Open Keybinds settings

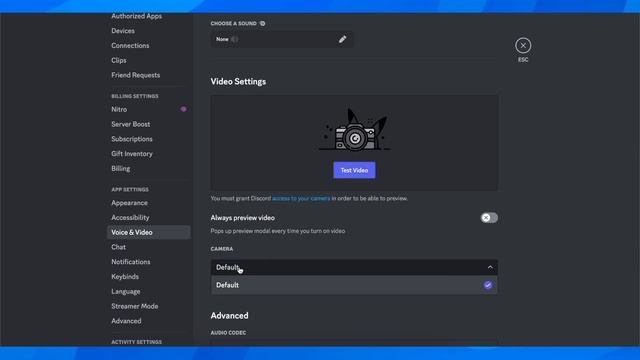point(125,276)
